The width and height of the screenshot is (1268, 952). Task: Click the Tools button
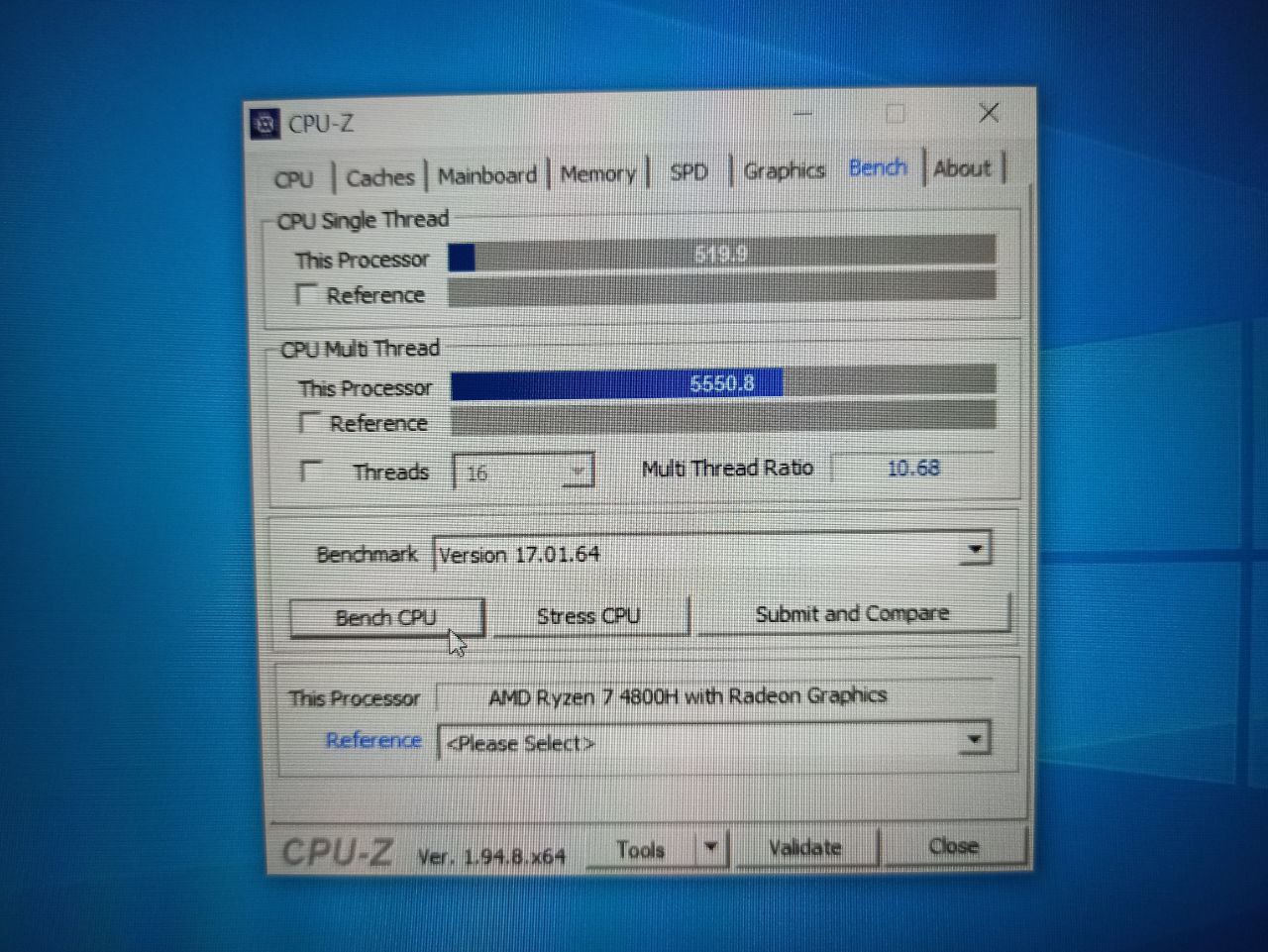(640, 850)
